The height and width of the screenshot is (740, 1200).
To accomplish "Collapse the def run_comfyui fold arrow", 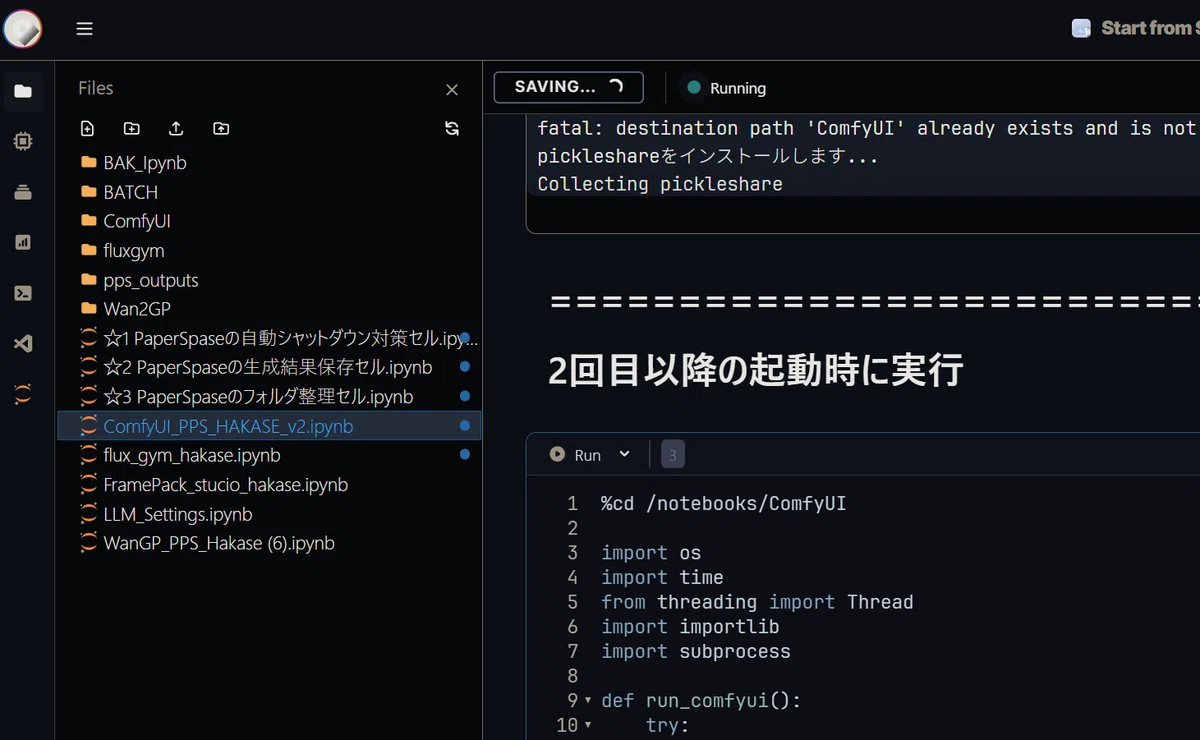I will coord(588,701).
